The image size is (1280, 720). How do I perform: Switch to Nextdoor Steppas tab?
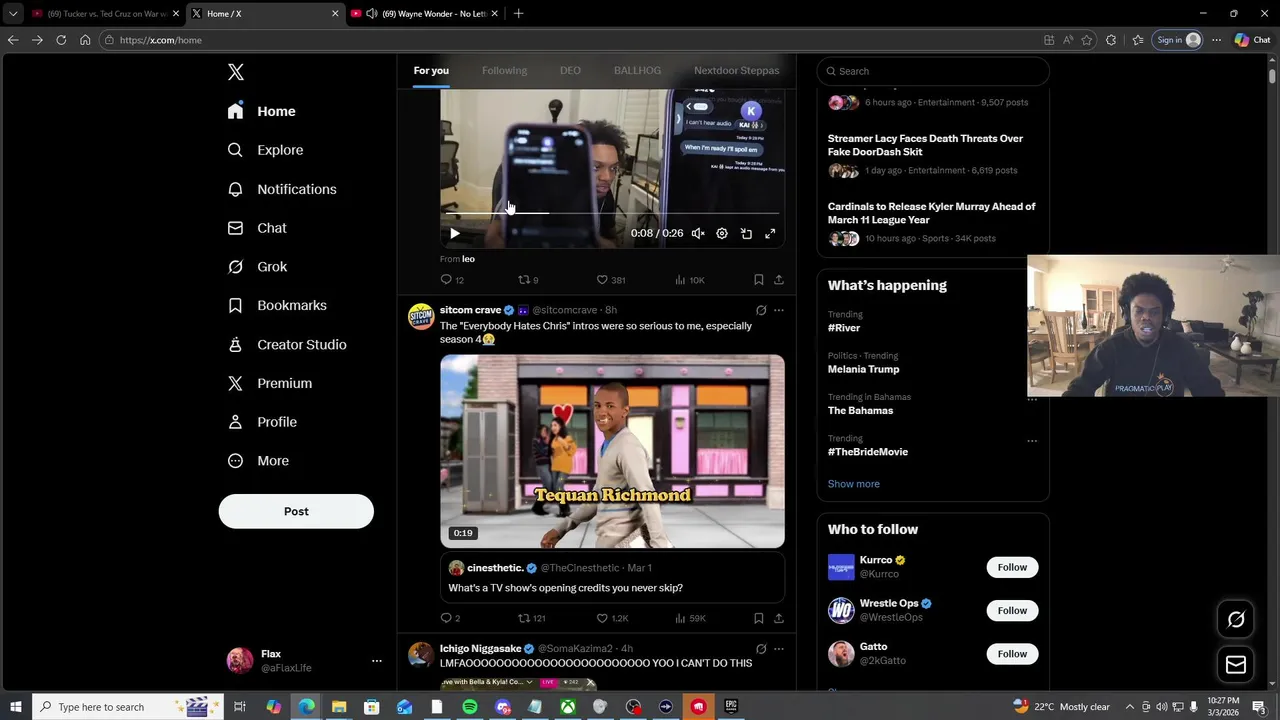(736, 70)
